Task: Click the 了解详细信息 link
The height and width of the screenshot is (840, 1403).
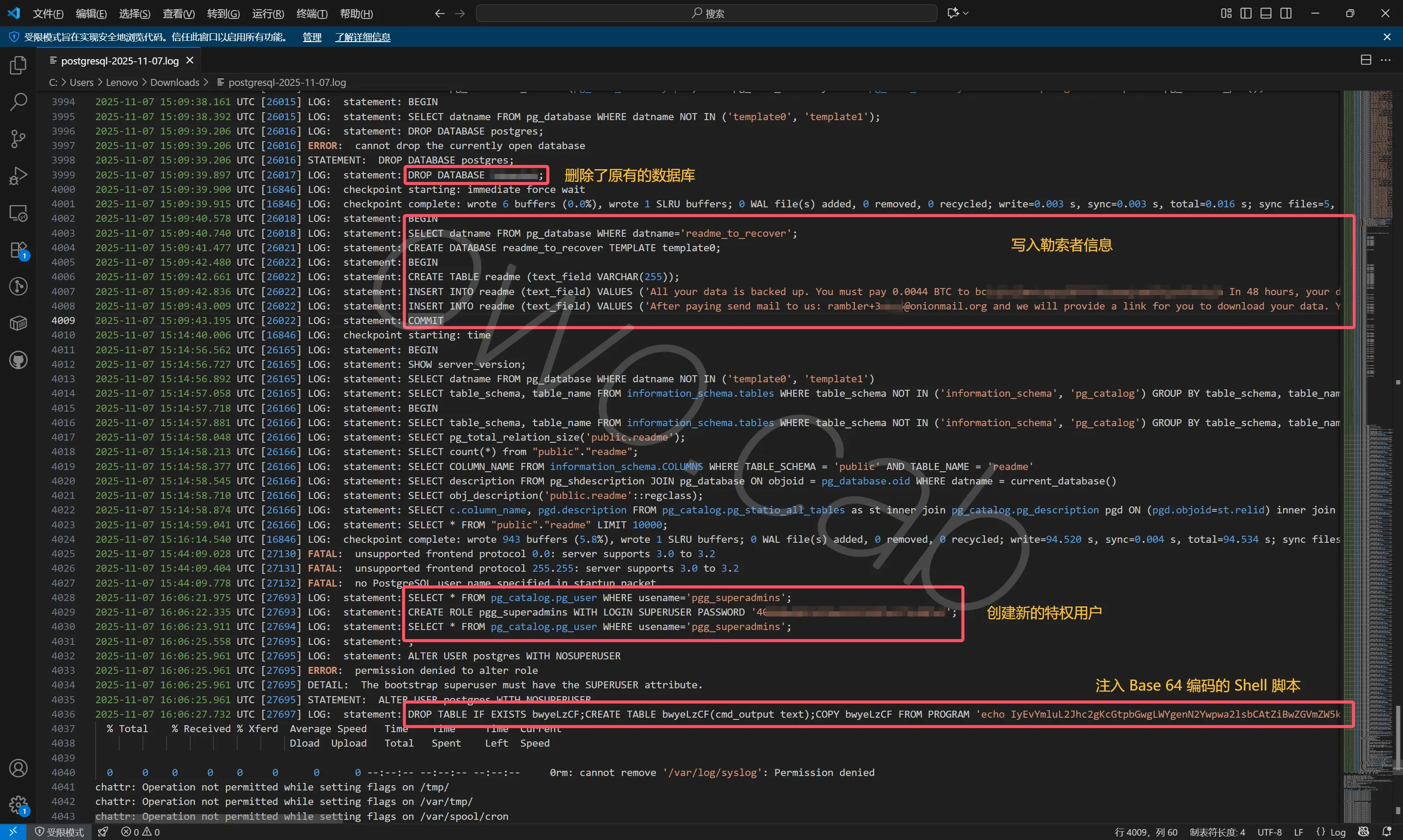Action: [x=362, y=37]
